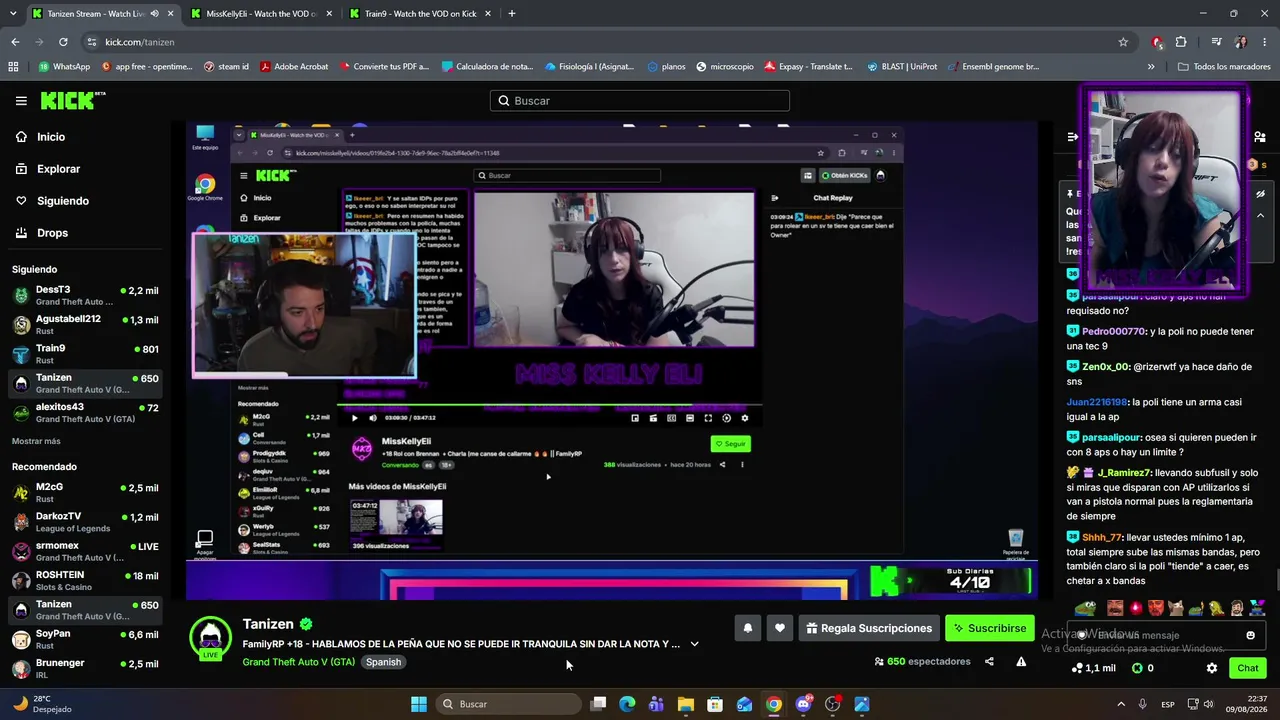Open the Microsoft Store taskbar icon

click(x=715, y=704)
